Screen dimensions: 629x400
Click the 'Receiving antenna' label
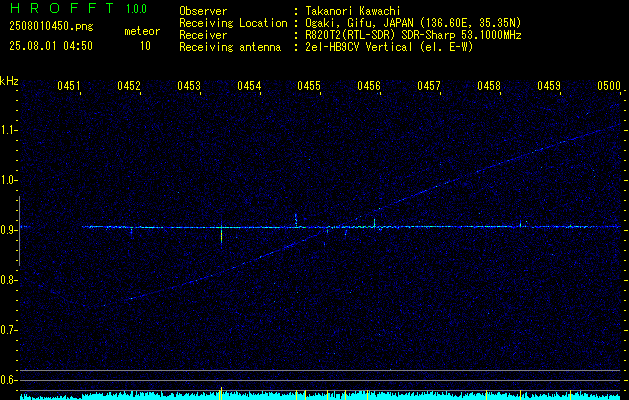tap(230, 47)
